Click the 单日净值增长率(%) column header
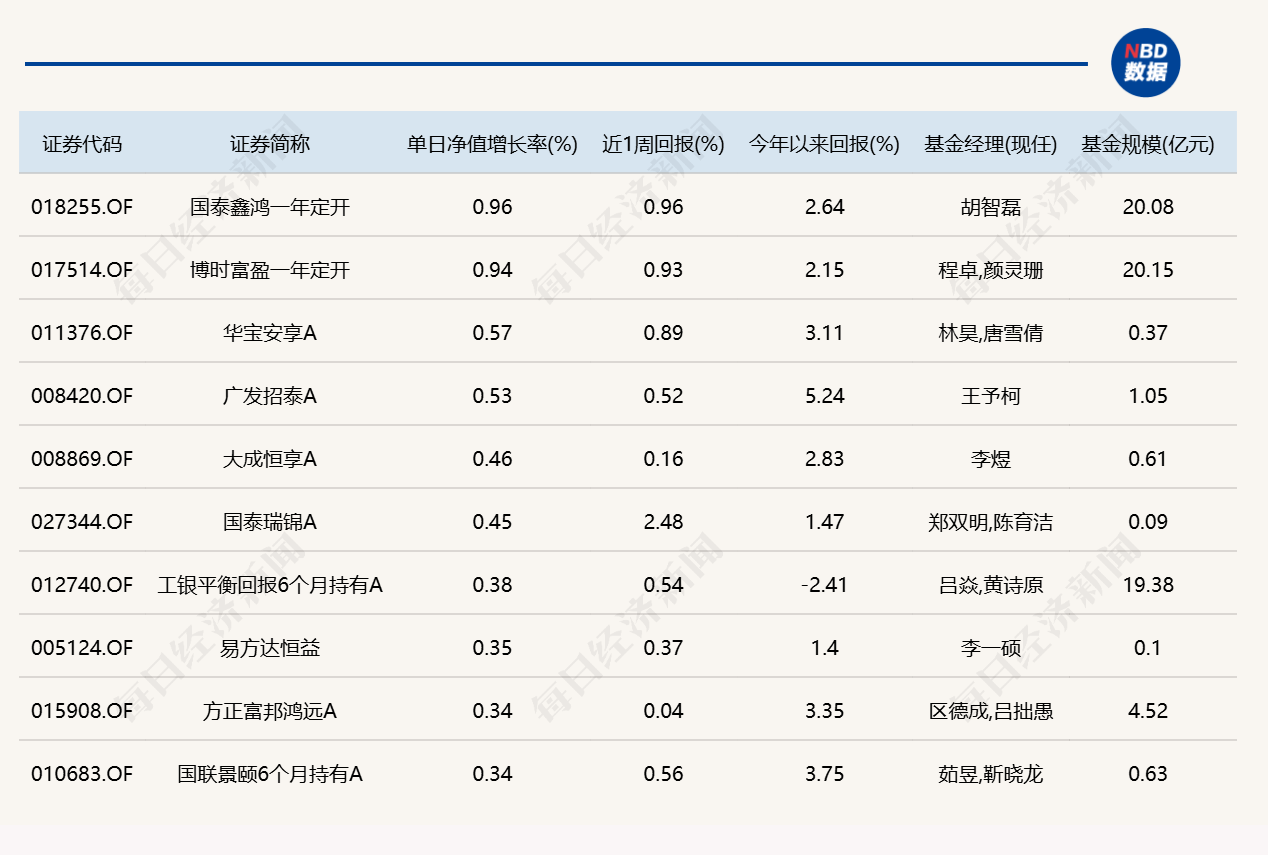This screenshot has width=1268, height=855. [x=492, y=144]
